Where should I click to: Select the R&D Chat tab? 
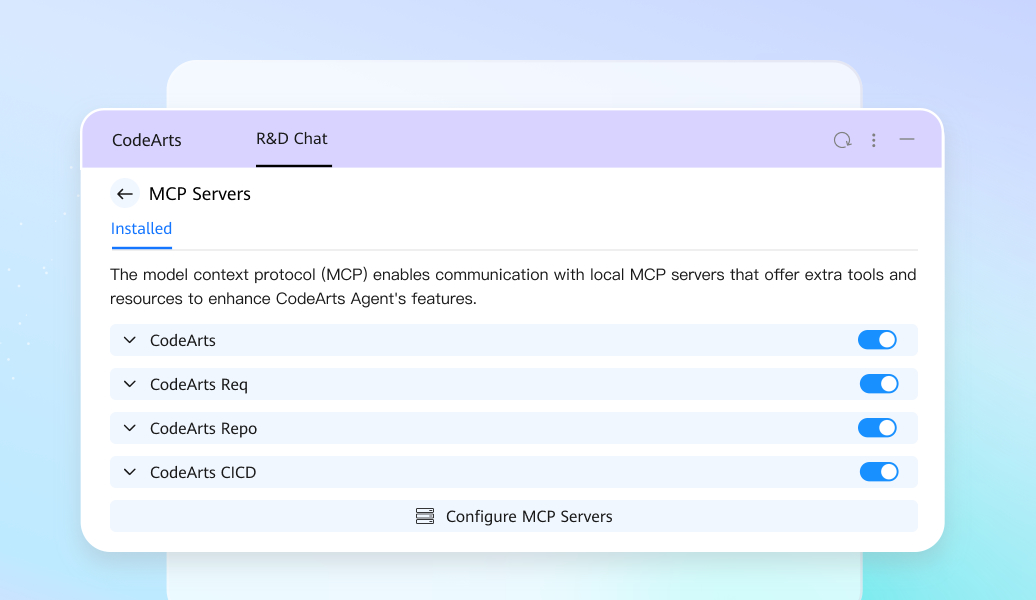[292, 139]
